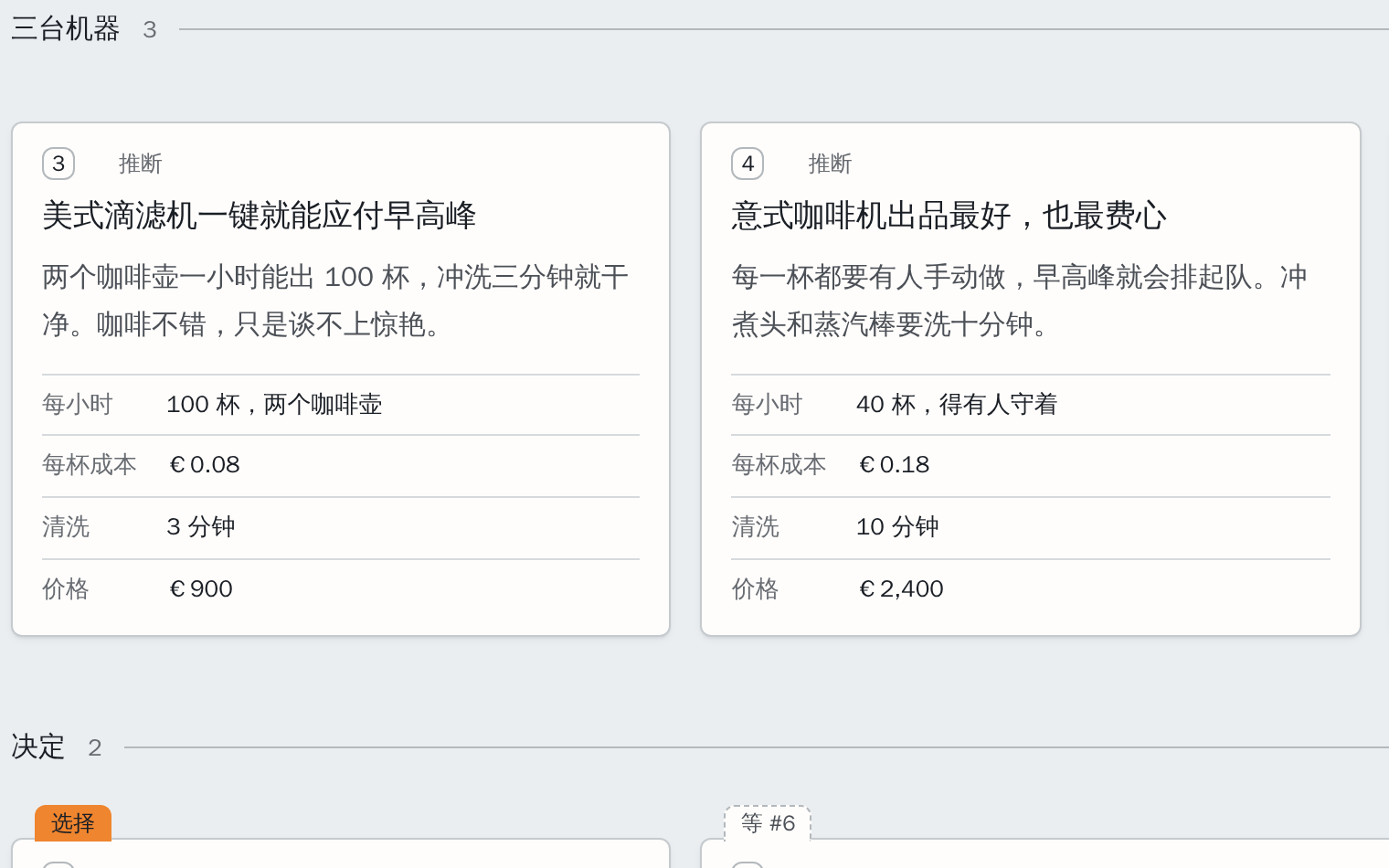Click the number 4 badge on espresso card

[x=748, y=164]
